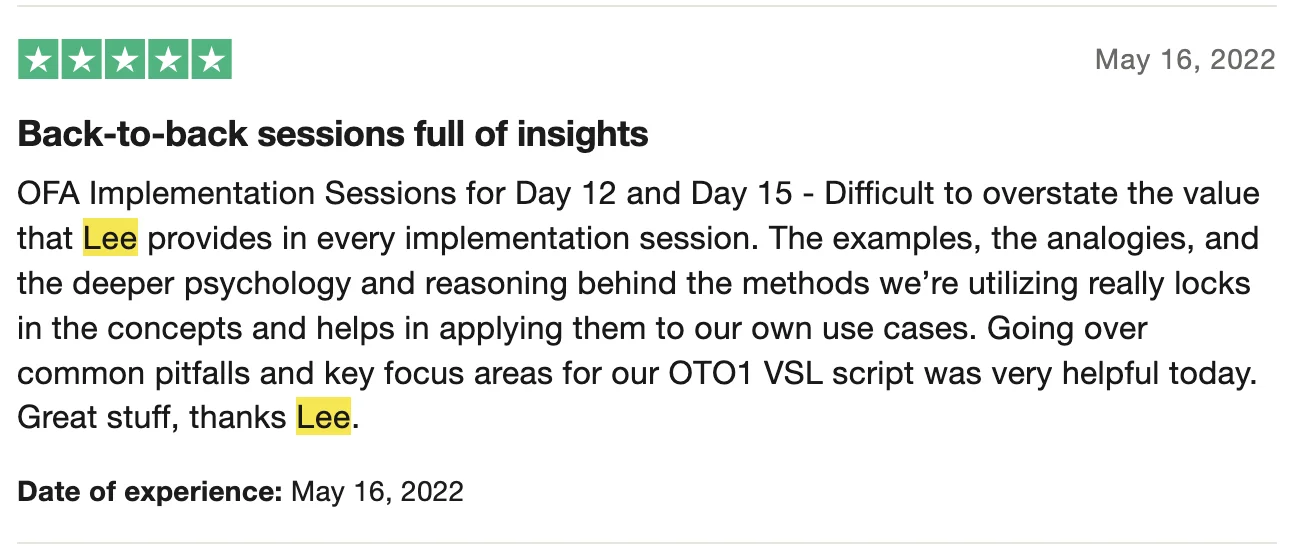Click the fifth green rating star

point(211,60)
